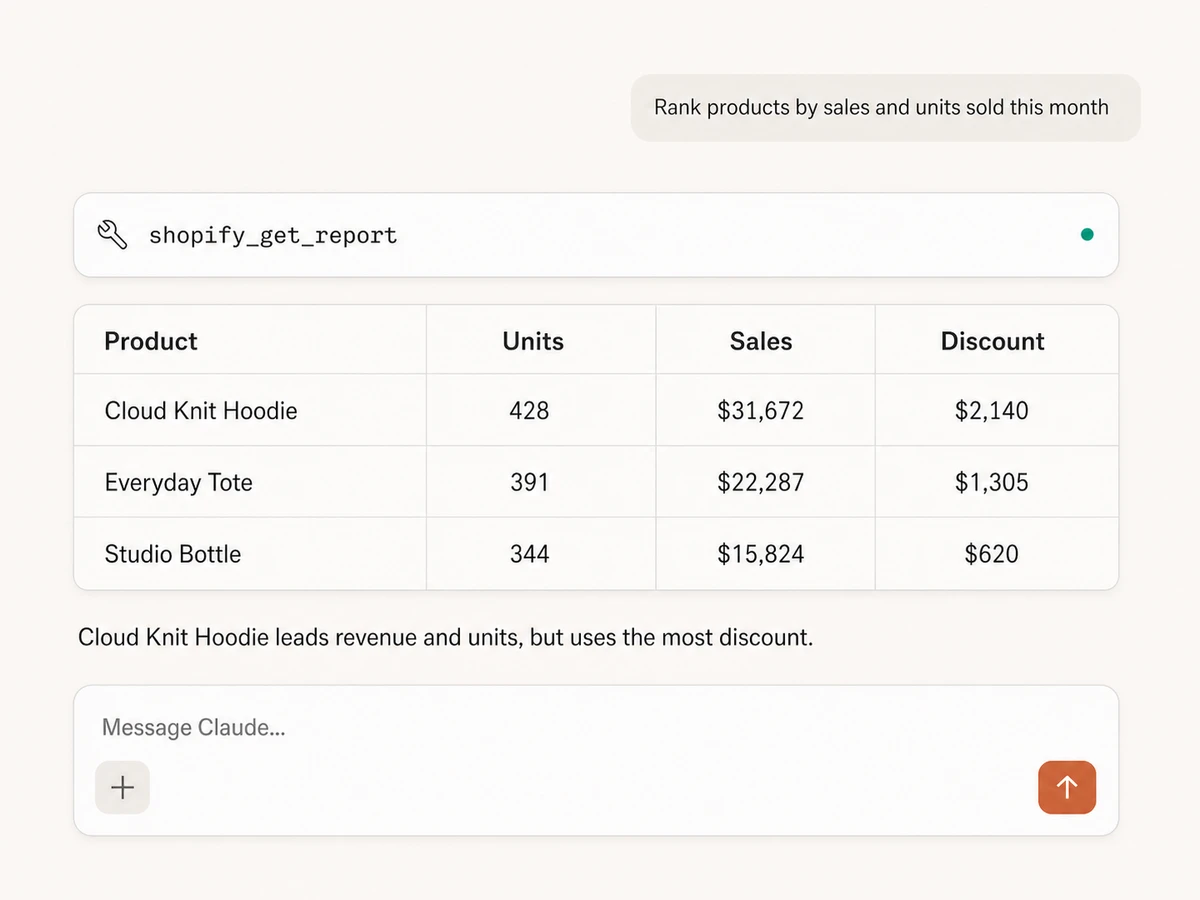Click the $31,672 sales value
This screenshot has width=1200, height=900.
click(x=761, y=411)
